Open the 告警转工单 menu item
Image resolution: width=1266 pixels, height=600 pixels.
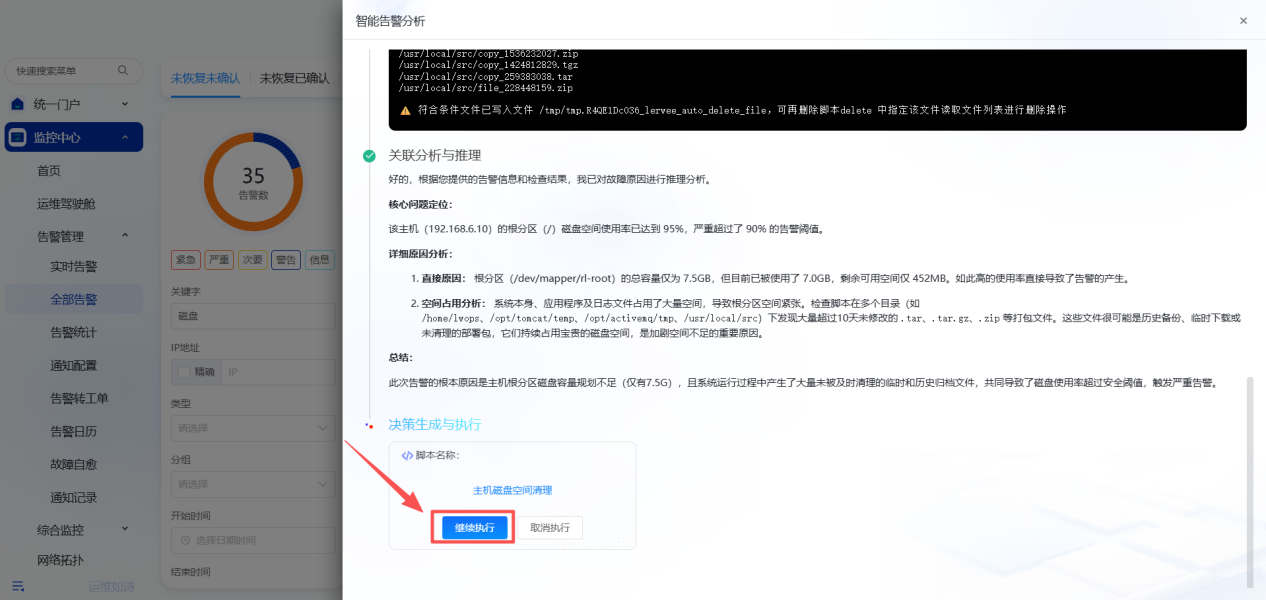(x=79, y=398)
